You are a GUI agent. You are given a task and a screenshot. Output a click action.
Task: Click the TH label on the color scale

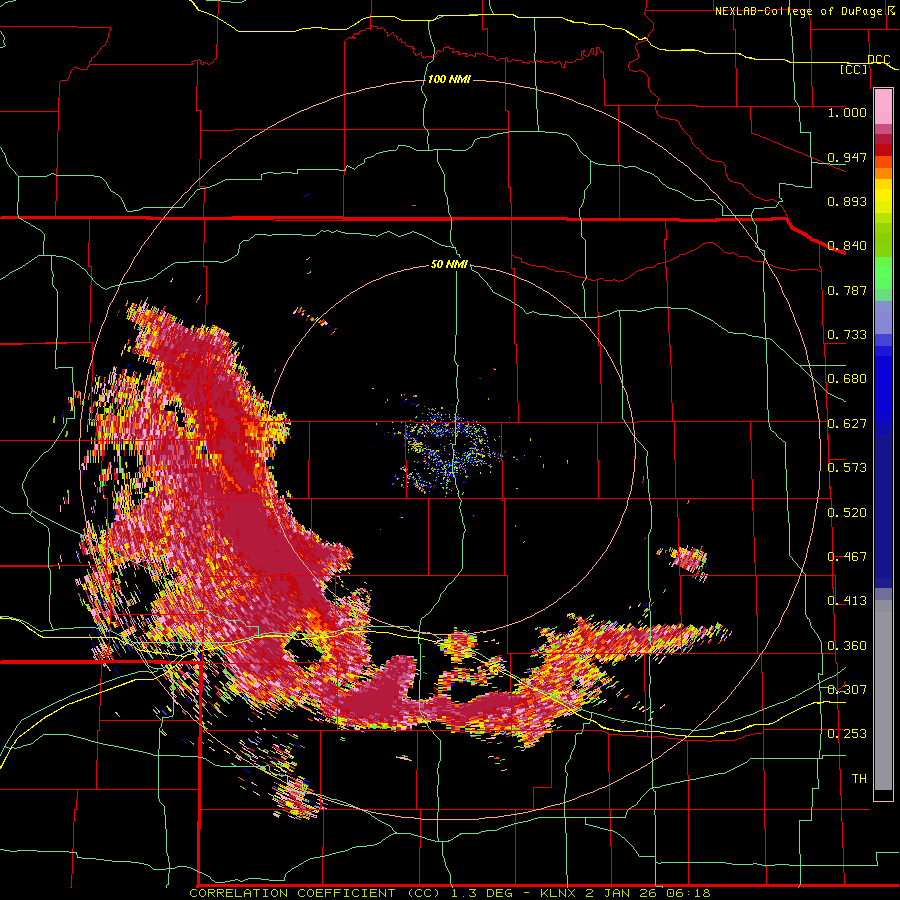pyautogui.click(x=859, y=779)
